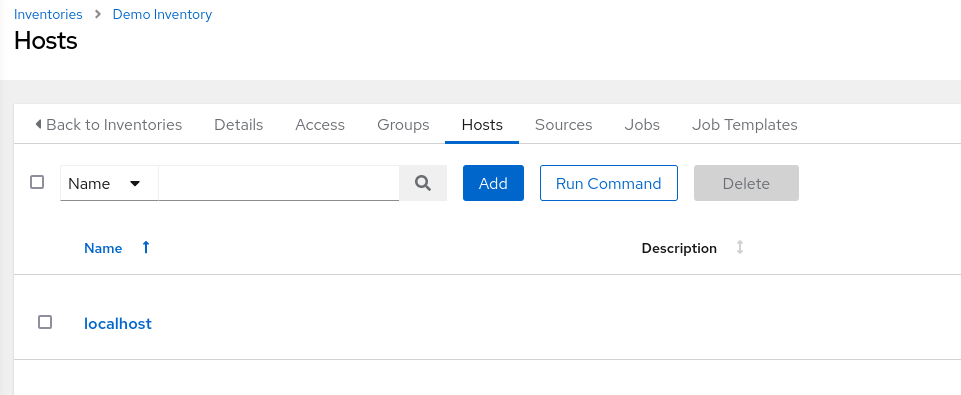
Task: Click the Run Command button
Action: pyautogui.click(x=609, y=183)
